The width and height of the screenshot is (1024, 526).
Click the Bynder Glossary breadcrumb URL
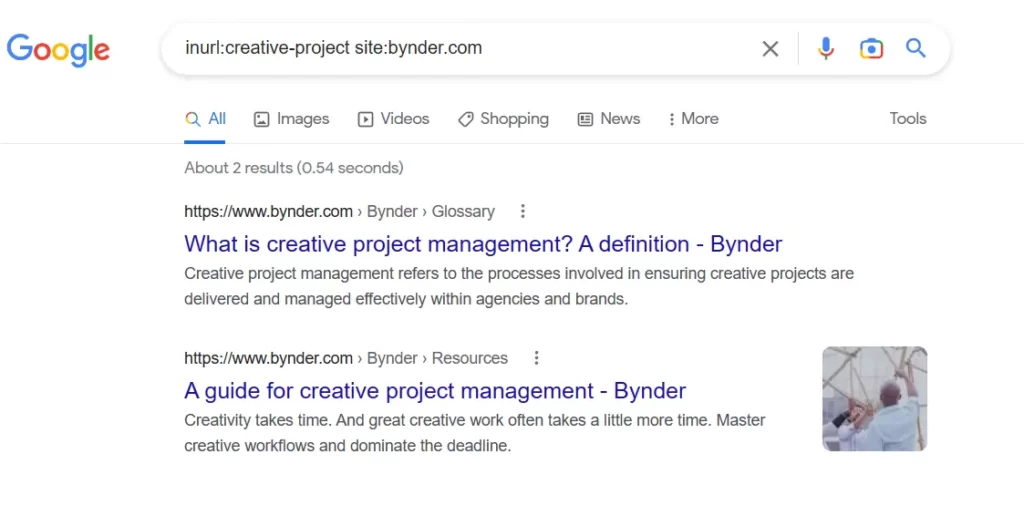coord(340,212)
